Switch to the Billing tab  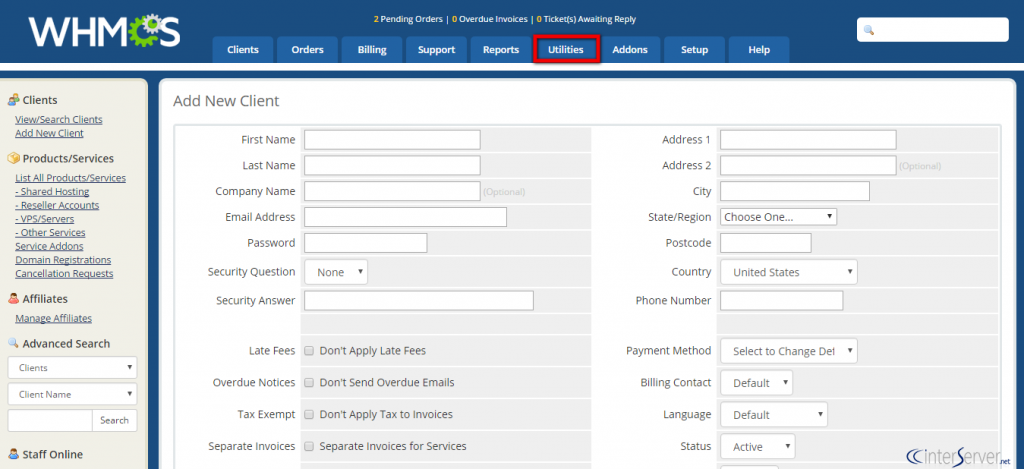(372, 50)
